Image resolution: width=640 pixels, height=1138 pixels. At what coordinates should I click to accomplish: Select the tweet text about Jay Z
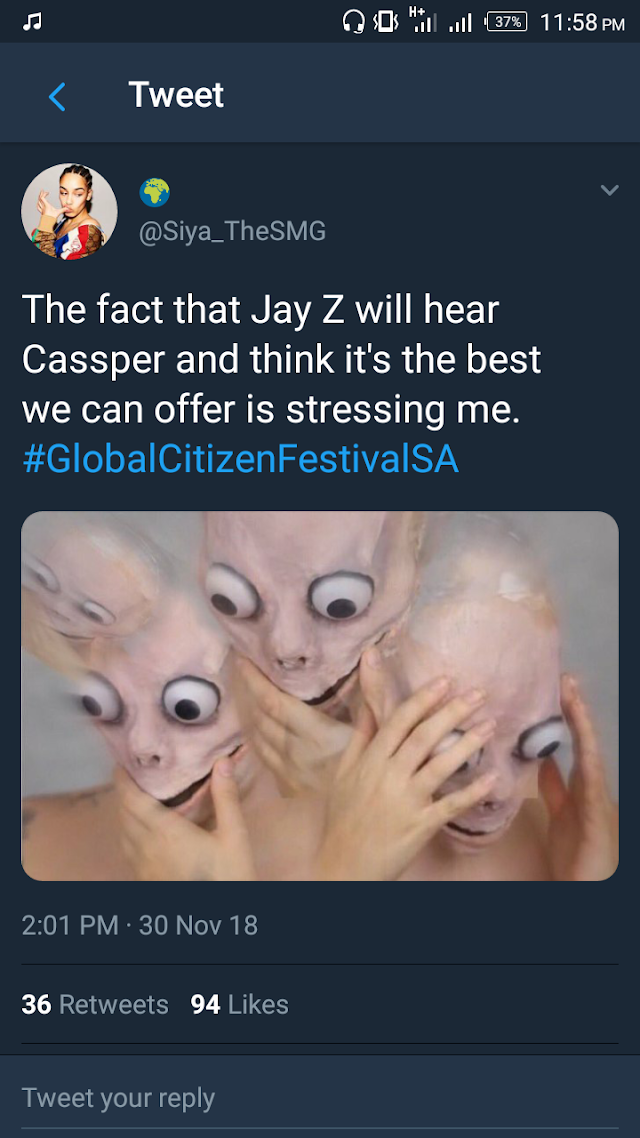point(282,359)
